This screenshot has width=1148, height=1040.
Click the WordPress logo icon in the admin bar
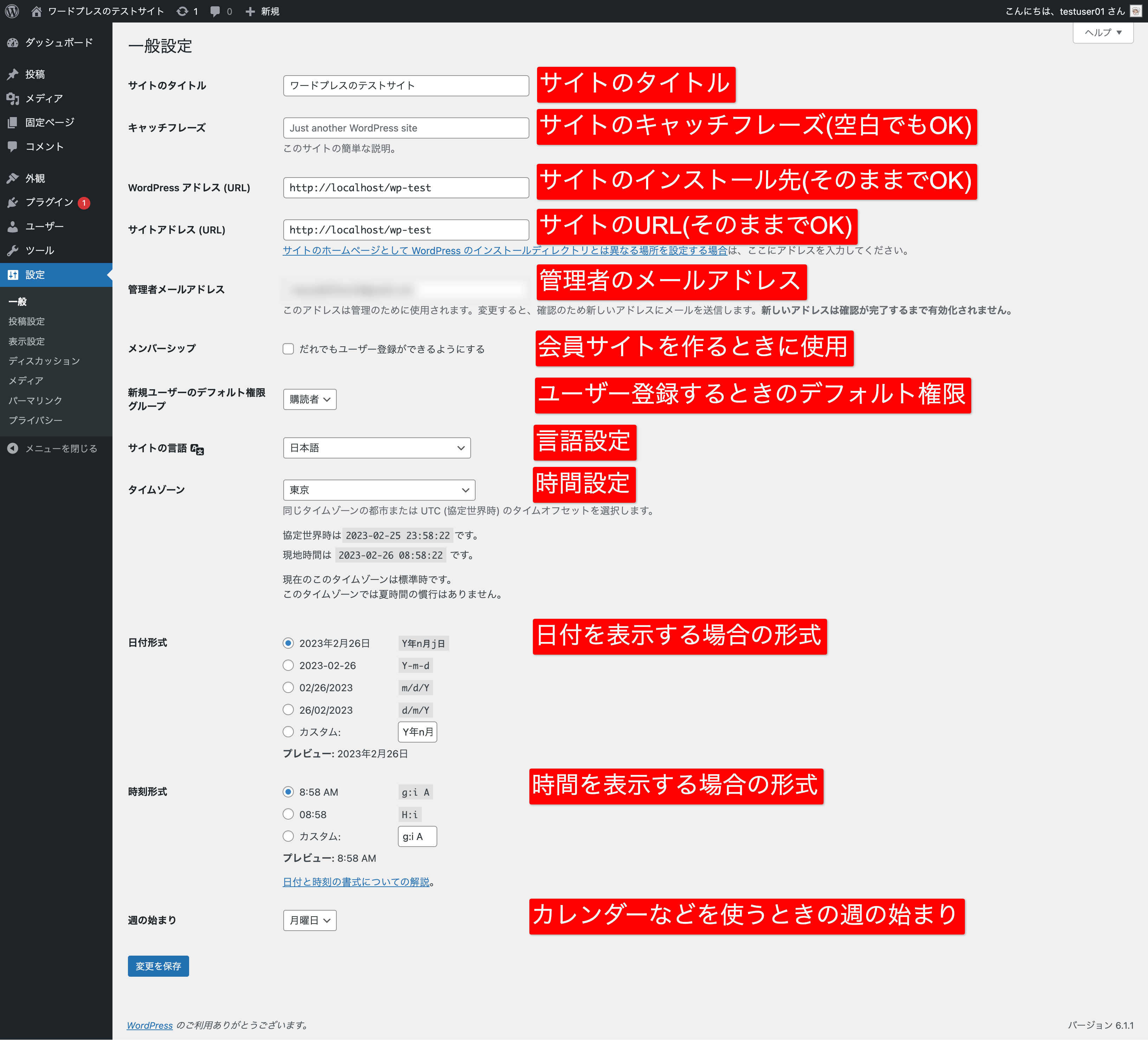point(12,11)
